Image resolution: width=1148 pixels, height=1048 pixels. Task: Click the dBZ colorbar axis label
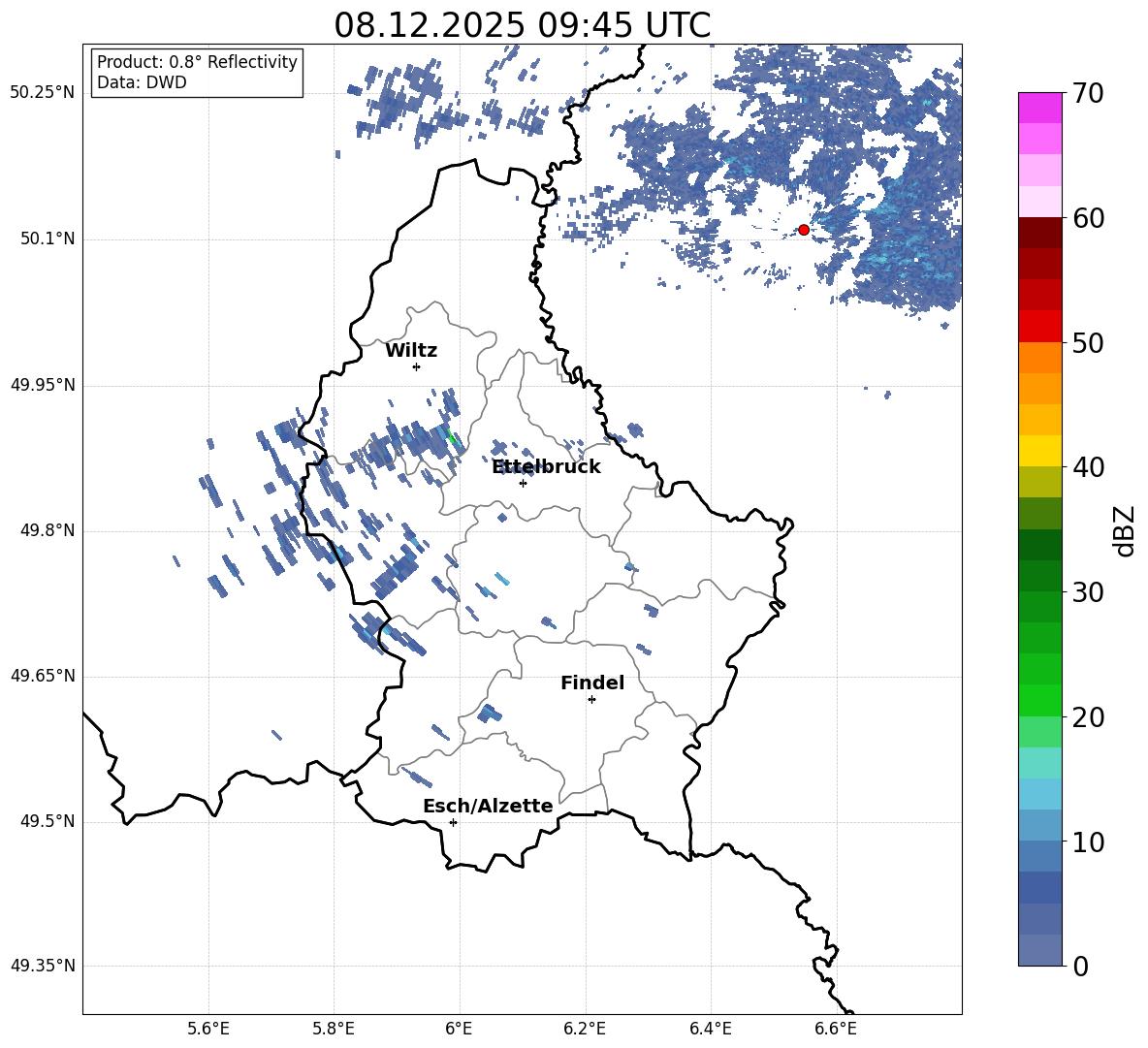click(1126, 530)
